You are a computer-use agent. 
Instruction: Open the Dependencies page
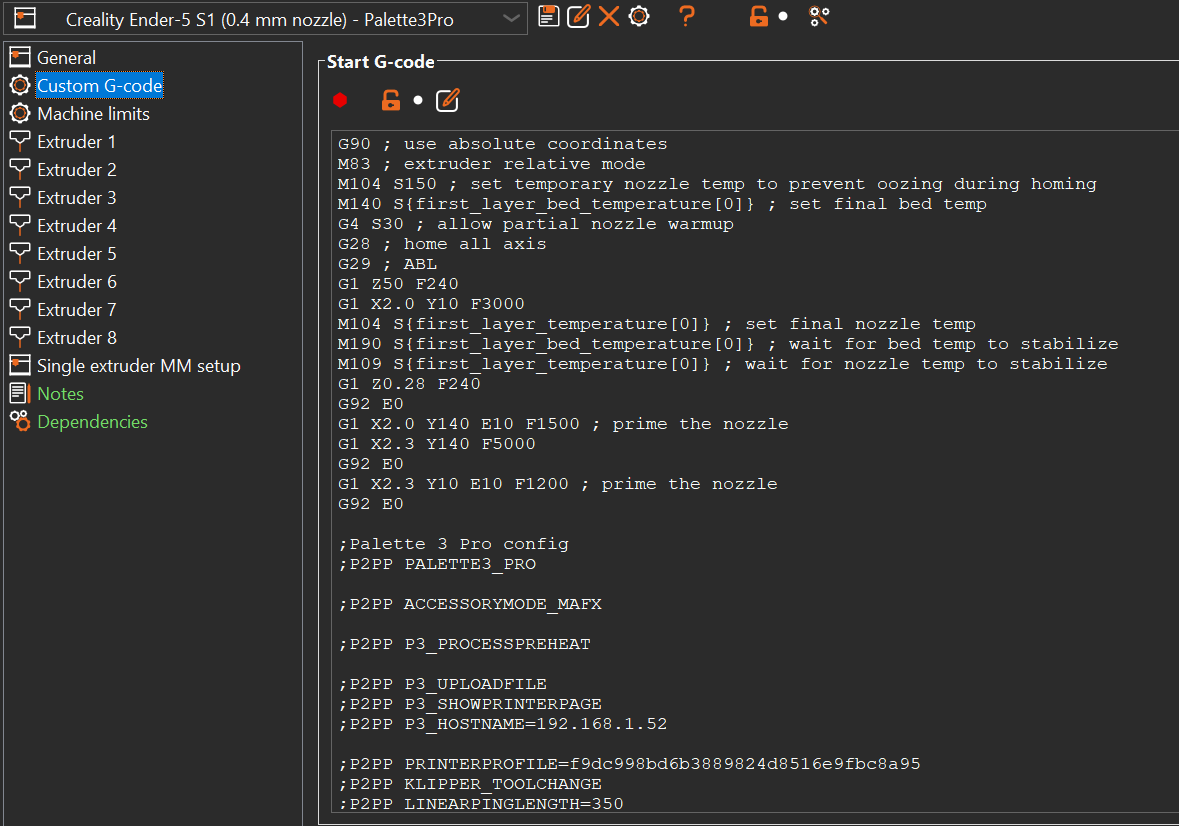(92, 422)
